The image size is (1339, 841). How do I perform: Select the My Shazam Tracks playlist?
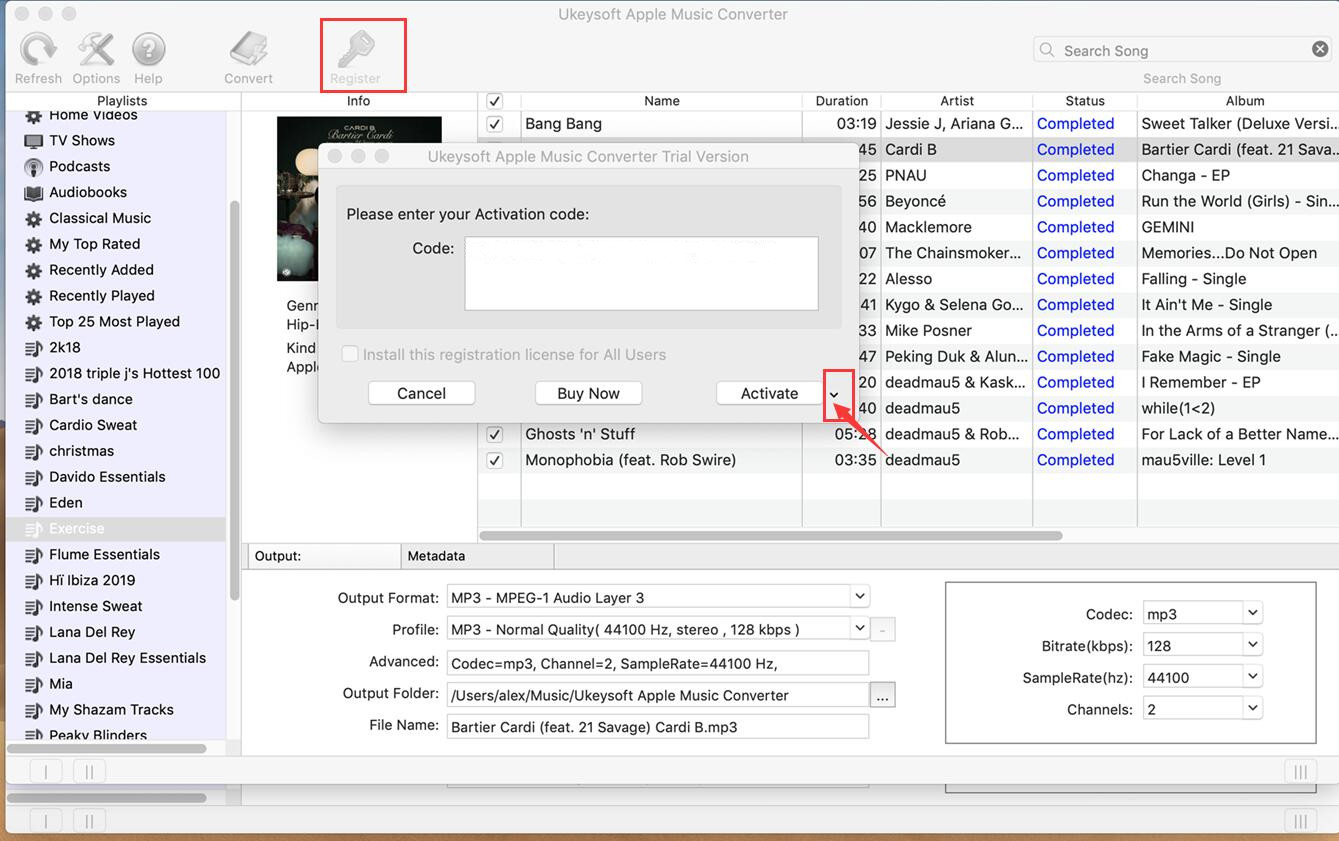[x=111, y=710]
